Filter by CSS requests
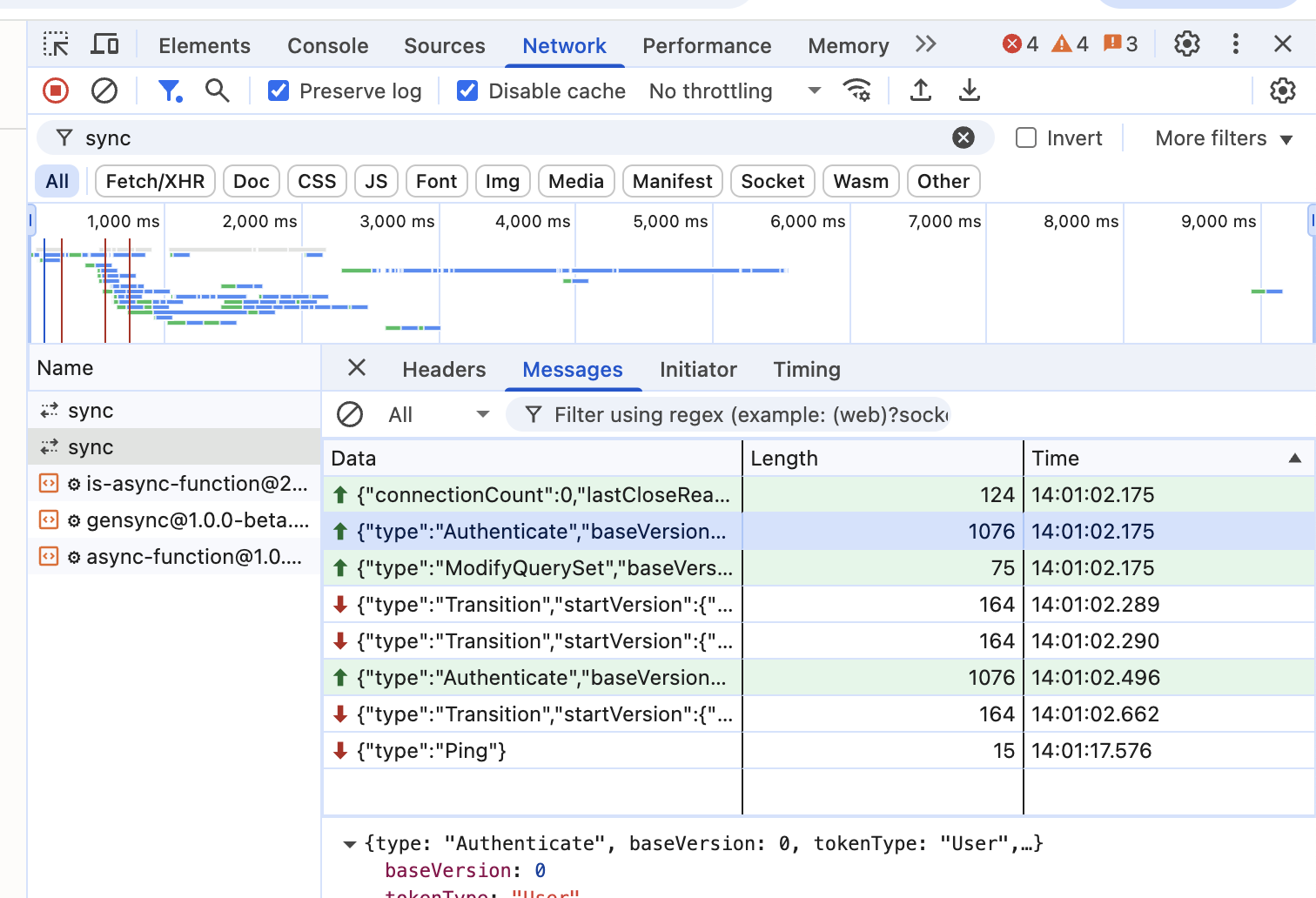 pyautogui.click(x=317, y=181)
